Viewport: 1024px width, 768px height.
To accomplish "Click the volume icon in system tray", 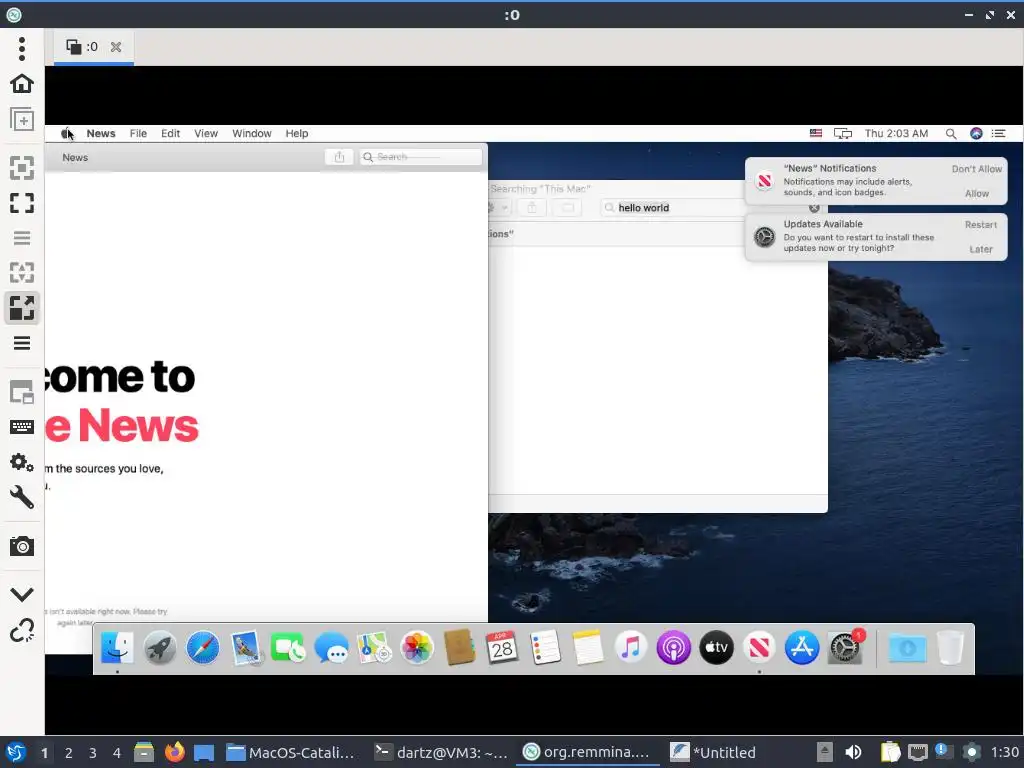I will pos(853,752).
